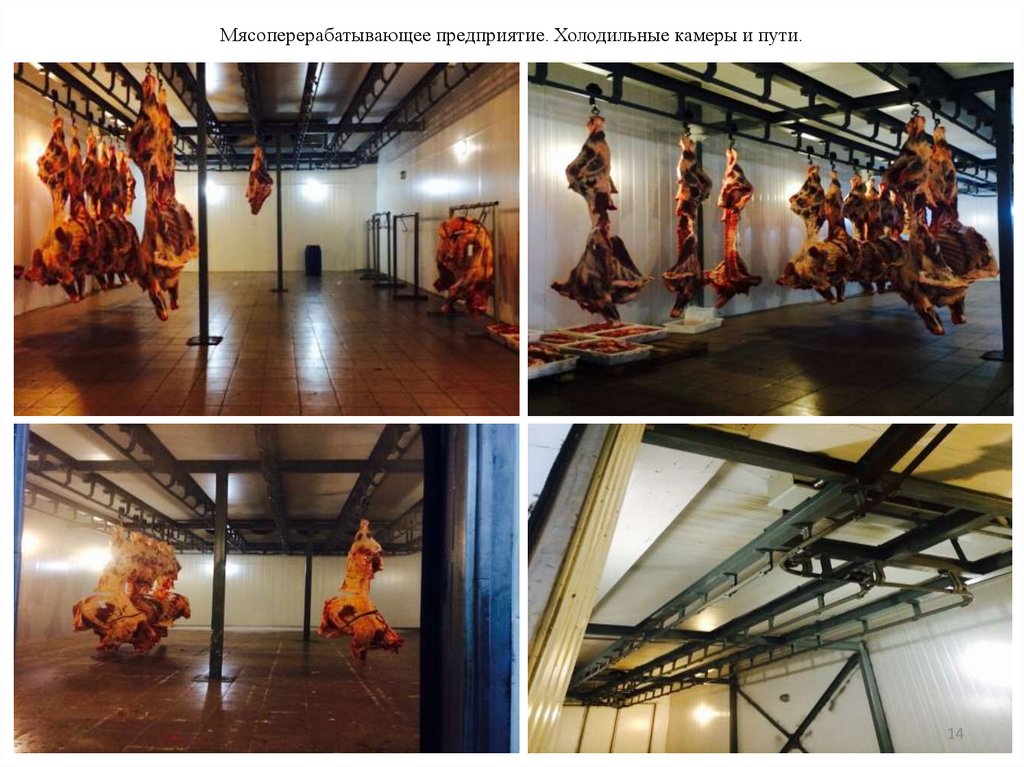Click the slide number 14
The height and width of the screenshot is (767, 1024).
click(955, 734)
